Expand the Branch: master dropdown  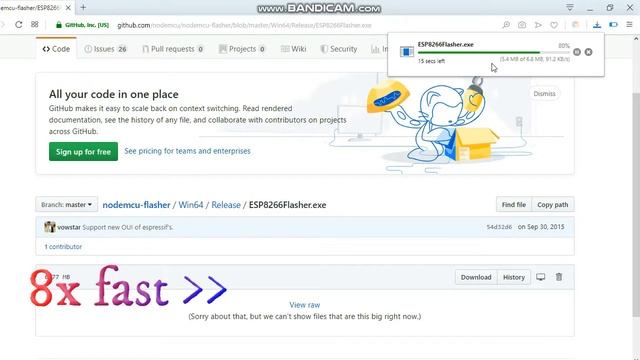pos(67,204)
